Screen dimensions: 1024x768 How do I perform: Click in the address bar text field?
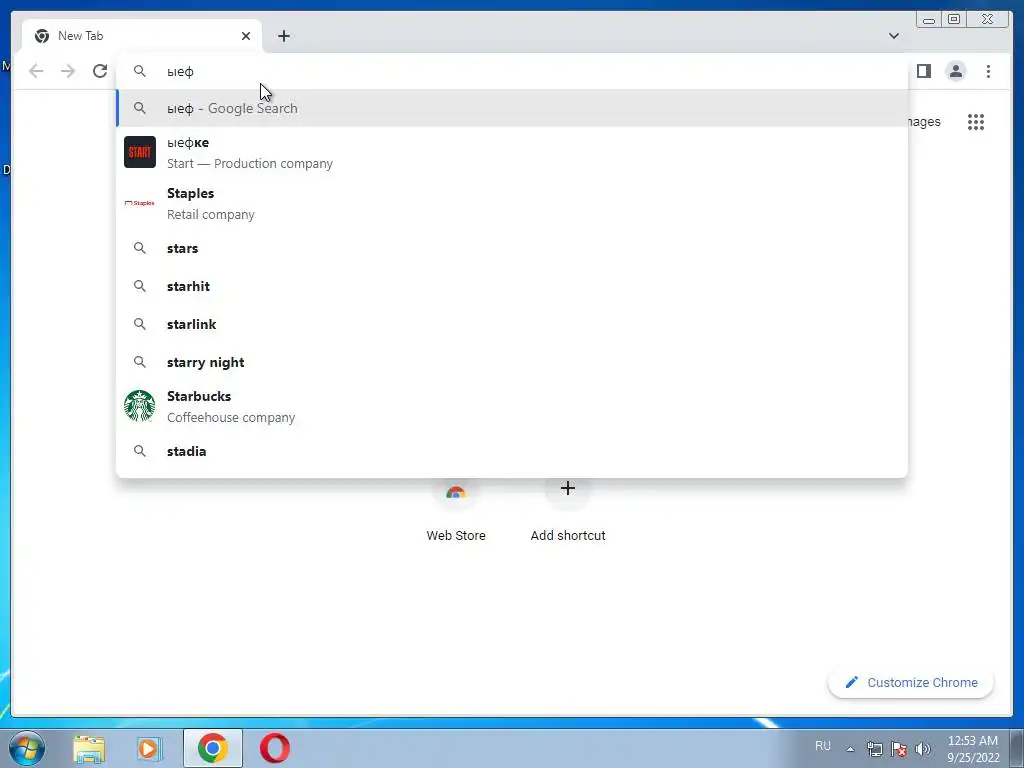[x=512, y=71]
